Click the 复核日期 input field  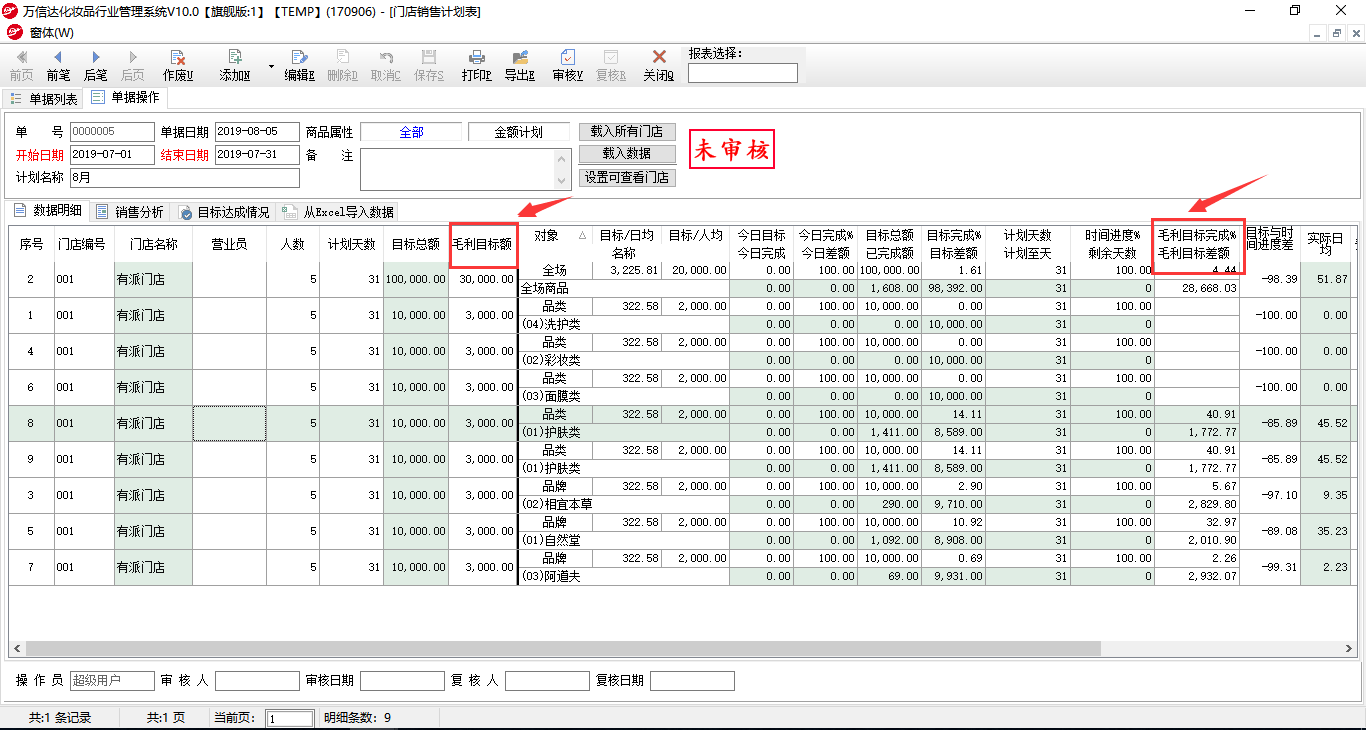coord(692,681)
